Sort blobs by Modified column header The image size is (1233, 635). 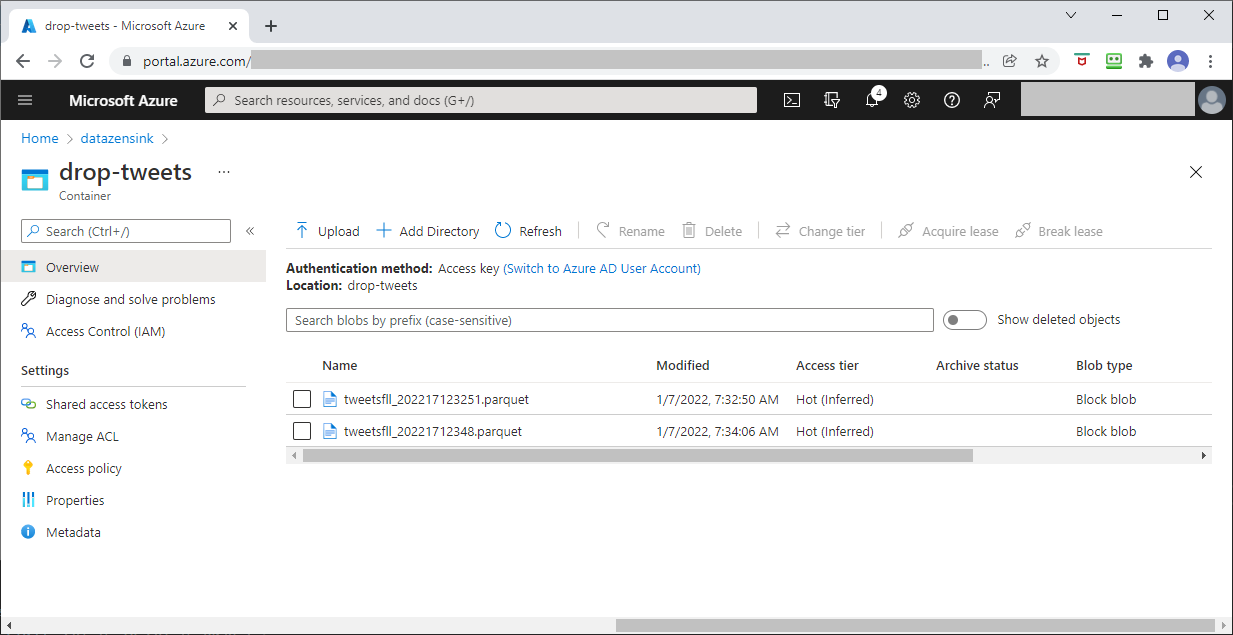coord(683,365)
